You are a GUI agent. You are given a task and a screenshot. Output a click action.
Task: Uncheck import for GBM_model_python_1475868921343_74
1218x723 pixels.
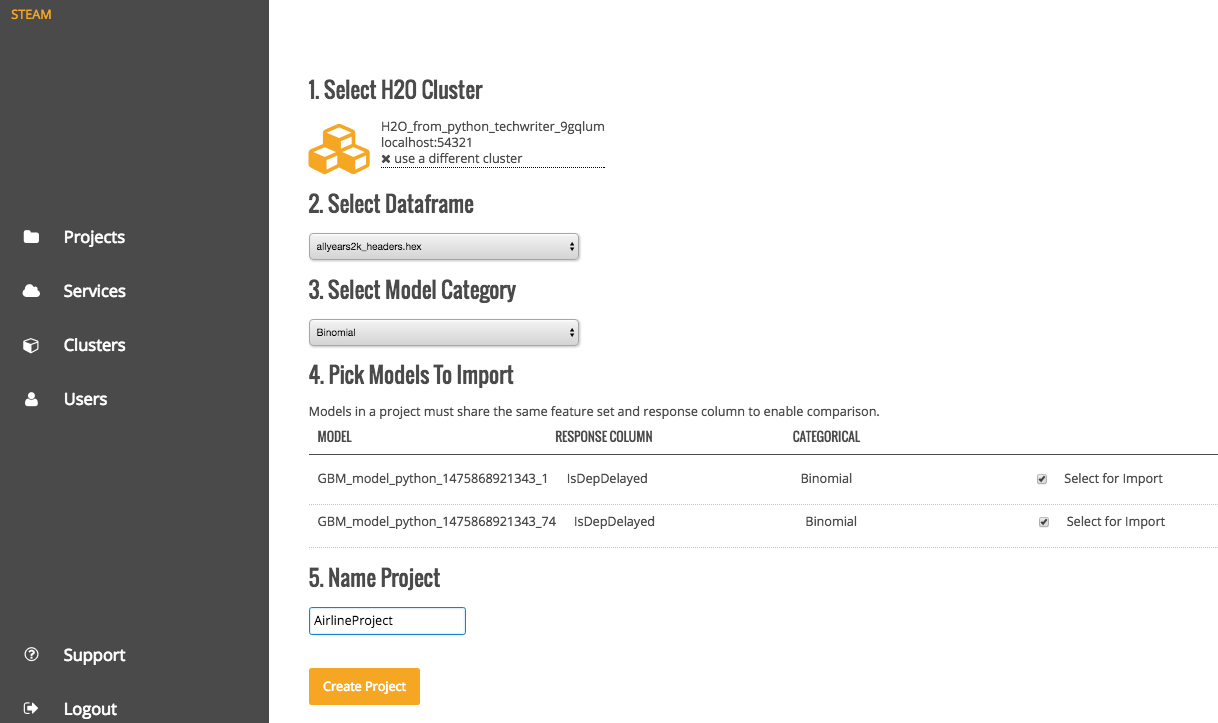point(1044,522)
